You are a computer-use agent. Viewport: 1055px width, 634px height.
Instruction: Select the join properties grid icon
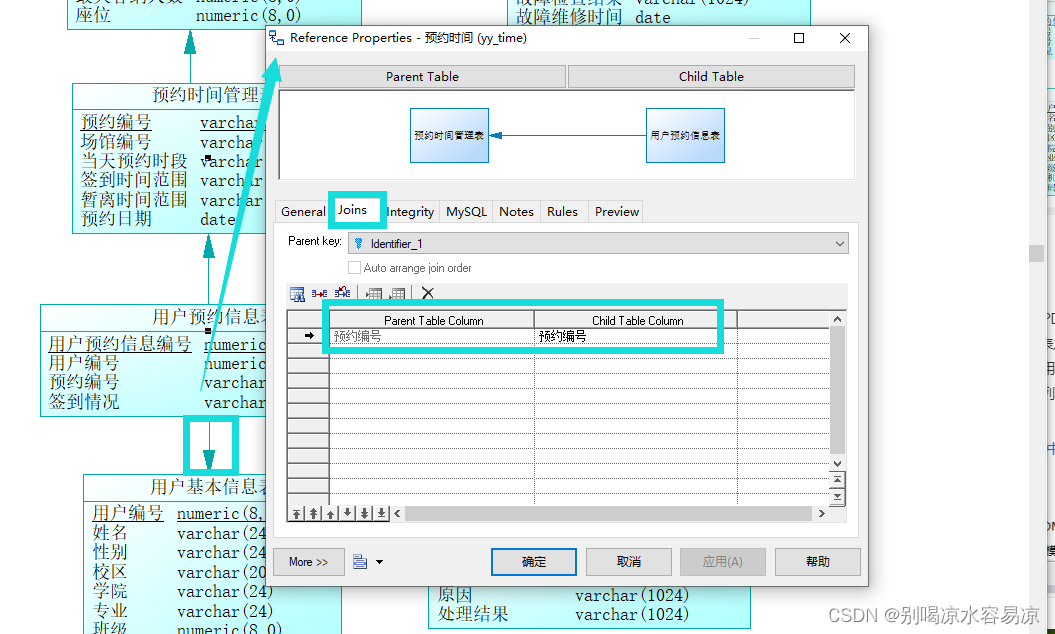296,293
